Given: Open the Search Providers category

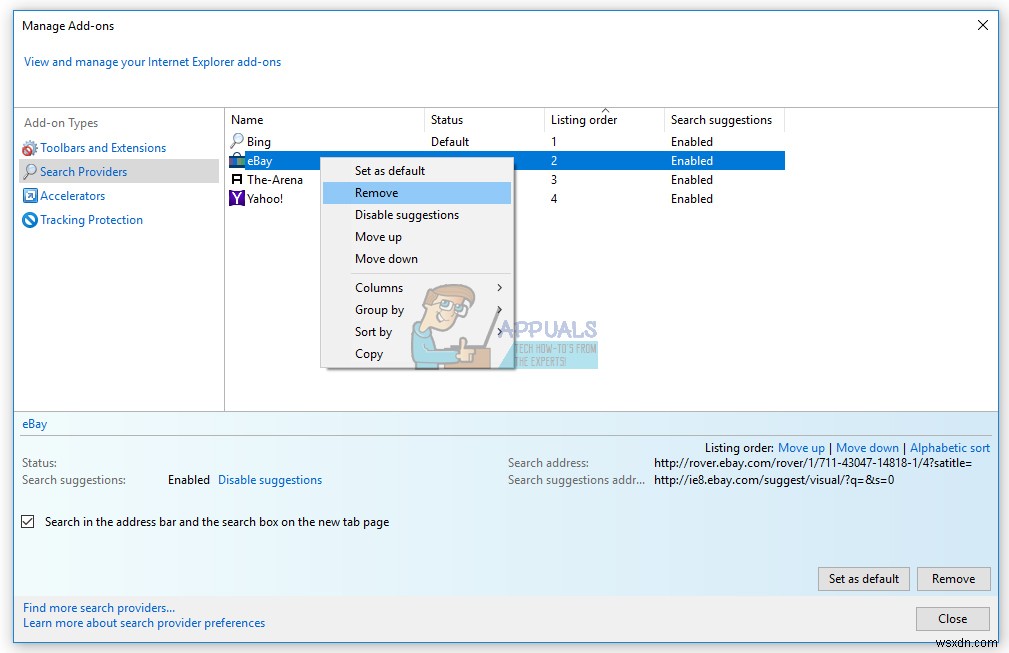Looking at the screenshot, I should 86,171.
